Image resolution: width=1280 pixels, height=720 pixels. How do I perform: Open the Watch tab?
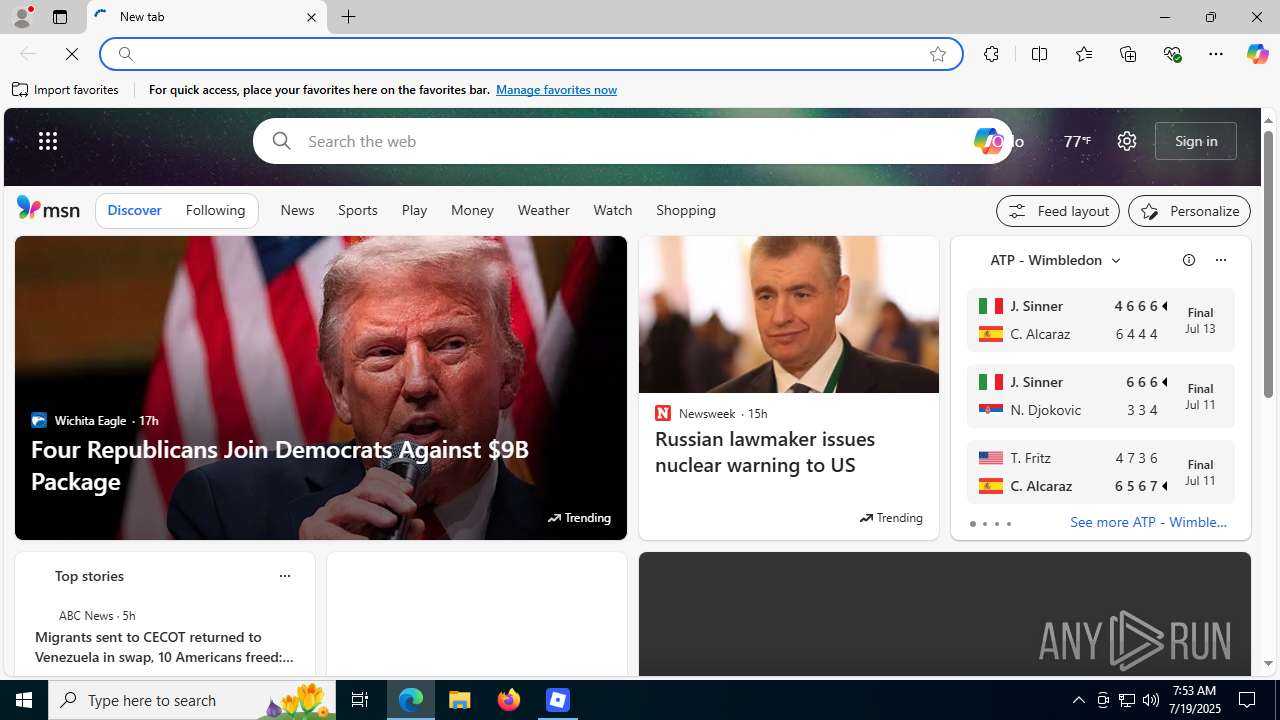(x=613, y=211)
